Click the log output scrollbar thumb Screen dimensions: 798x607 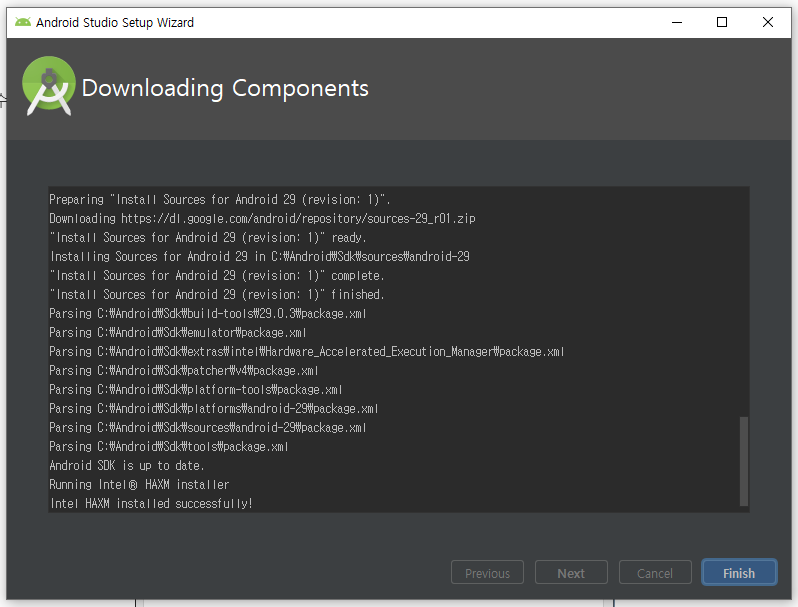[x=744, y=461]
